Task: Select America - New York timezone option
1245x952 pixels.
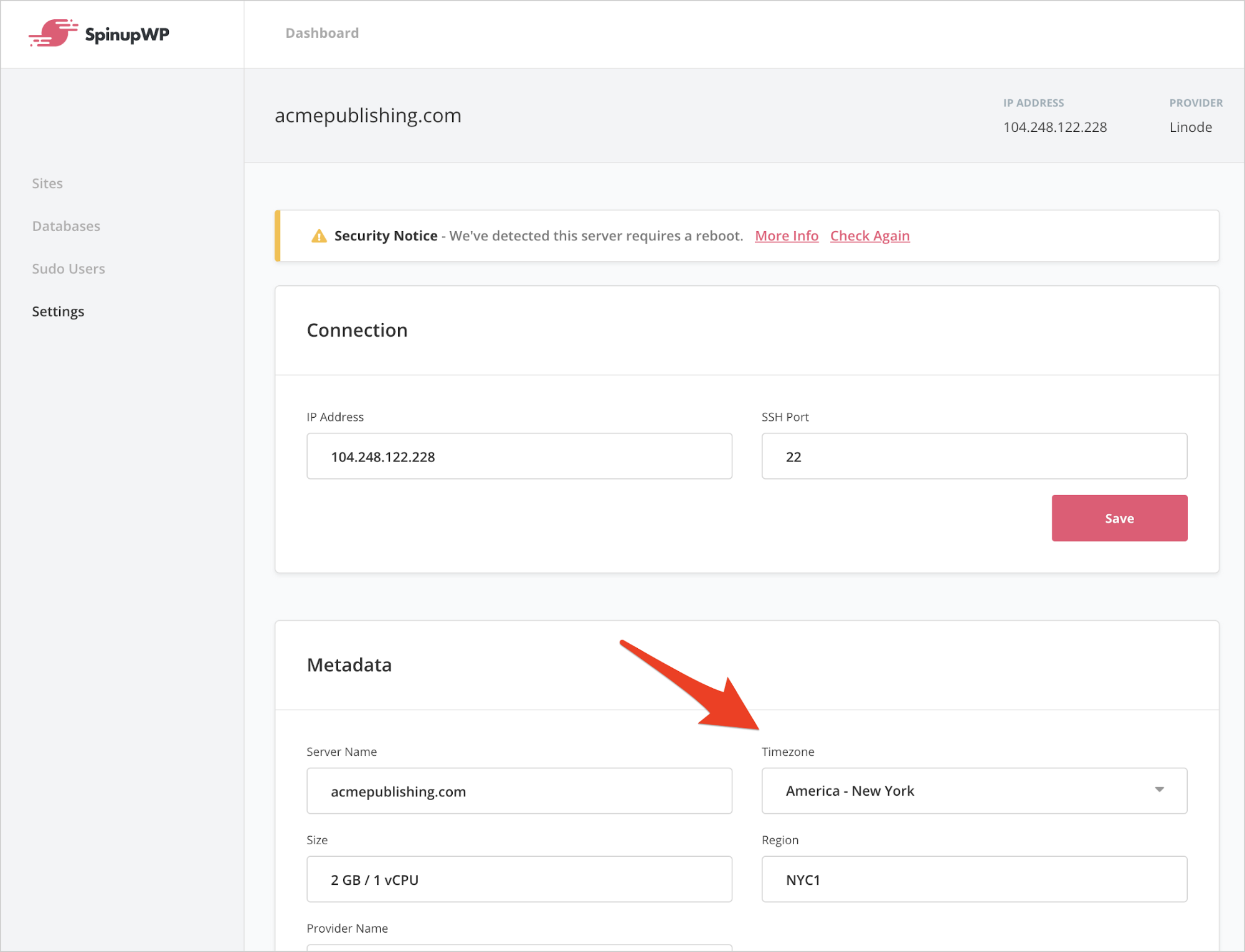Action: (x=850, y=791)
